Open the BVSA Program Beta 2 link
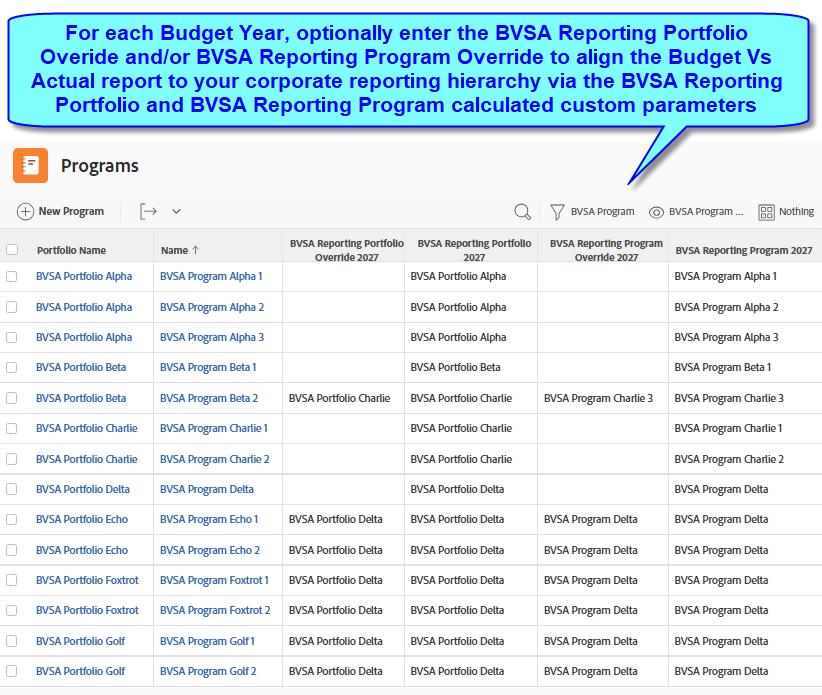The height and width of the screenshot is (695, 822). 209,398
